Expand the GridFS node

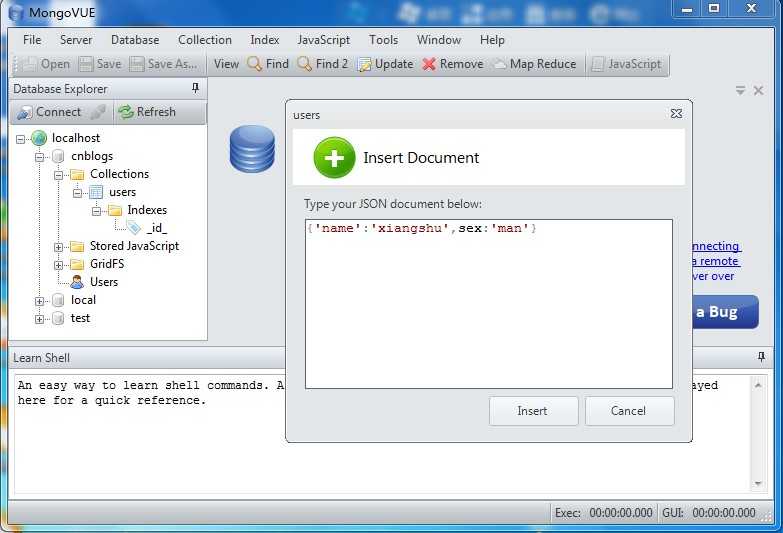click(x=58, y=265)
